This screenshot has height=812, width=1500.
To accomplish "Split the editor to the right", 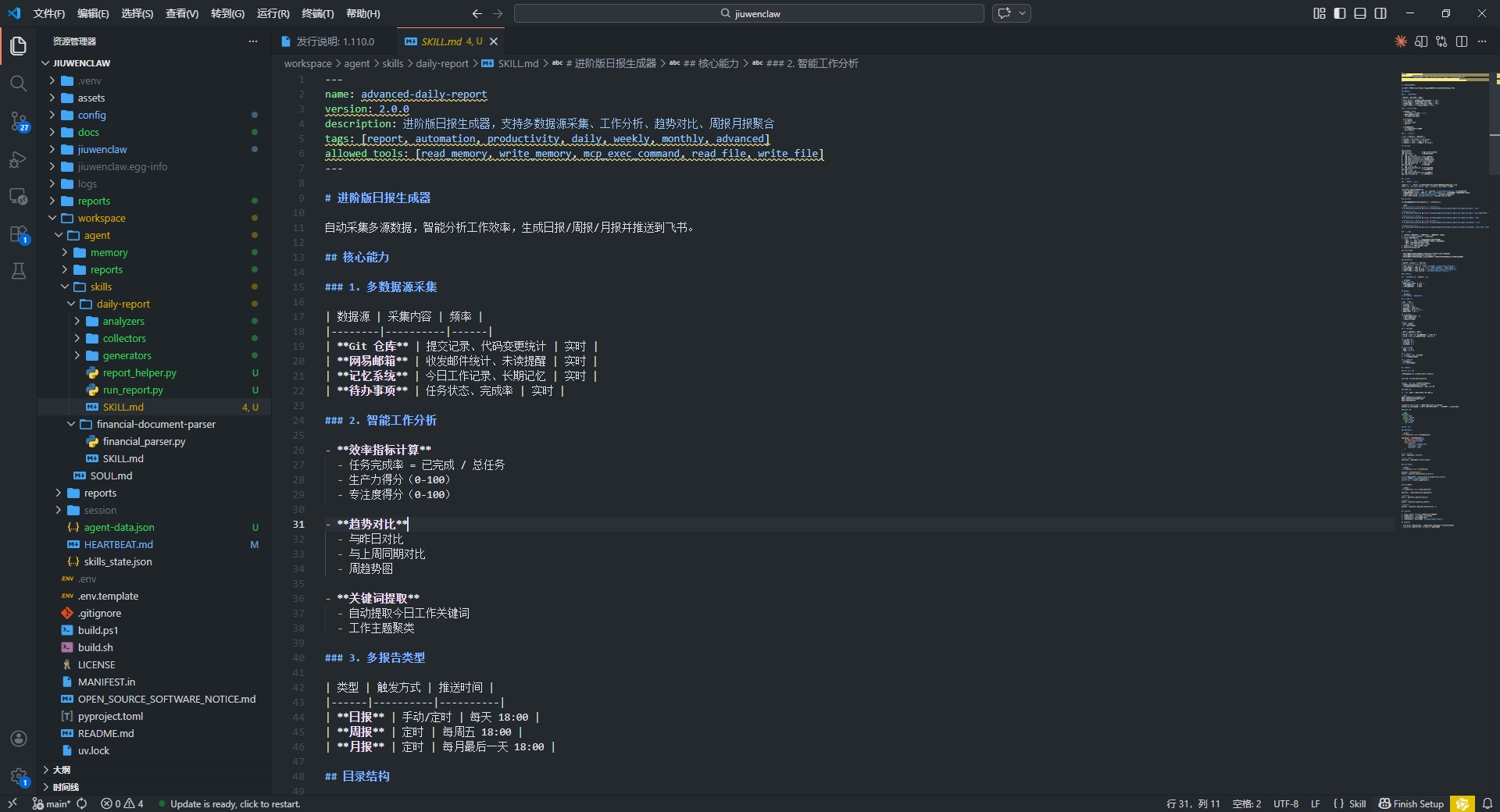I will [1462, 41].
